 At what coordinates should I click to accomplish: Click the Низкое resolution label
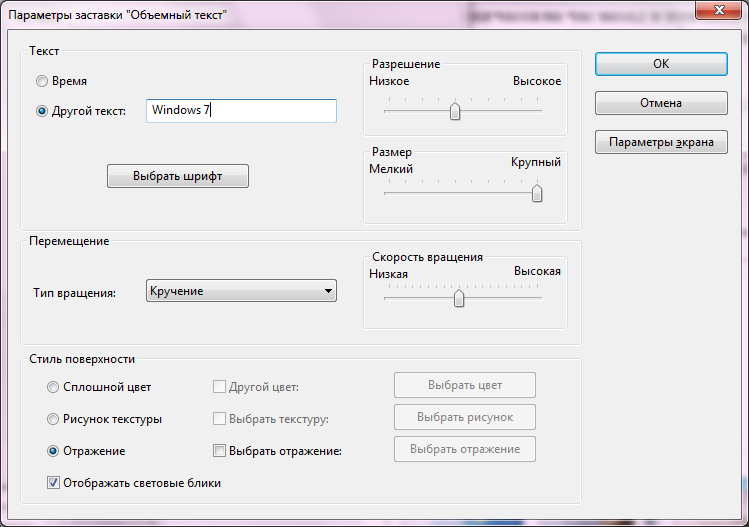click(389, 81)
